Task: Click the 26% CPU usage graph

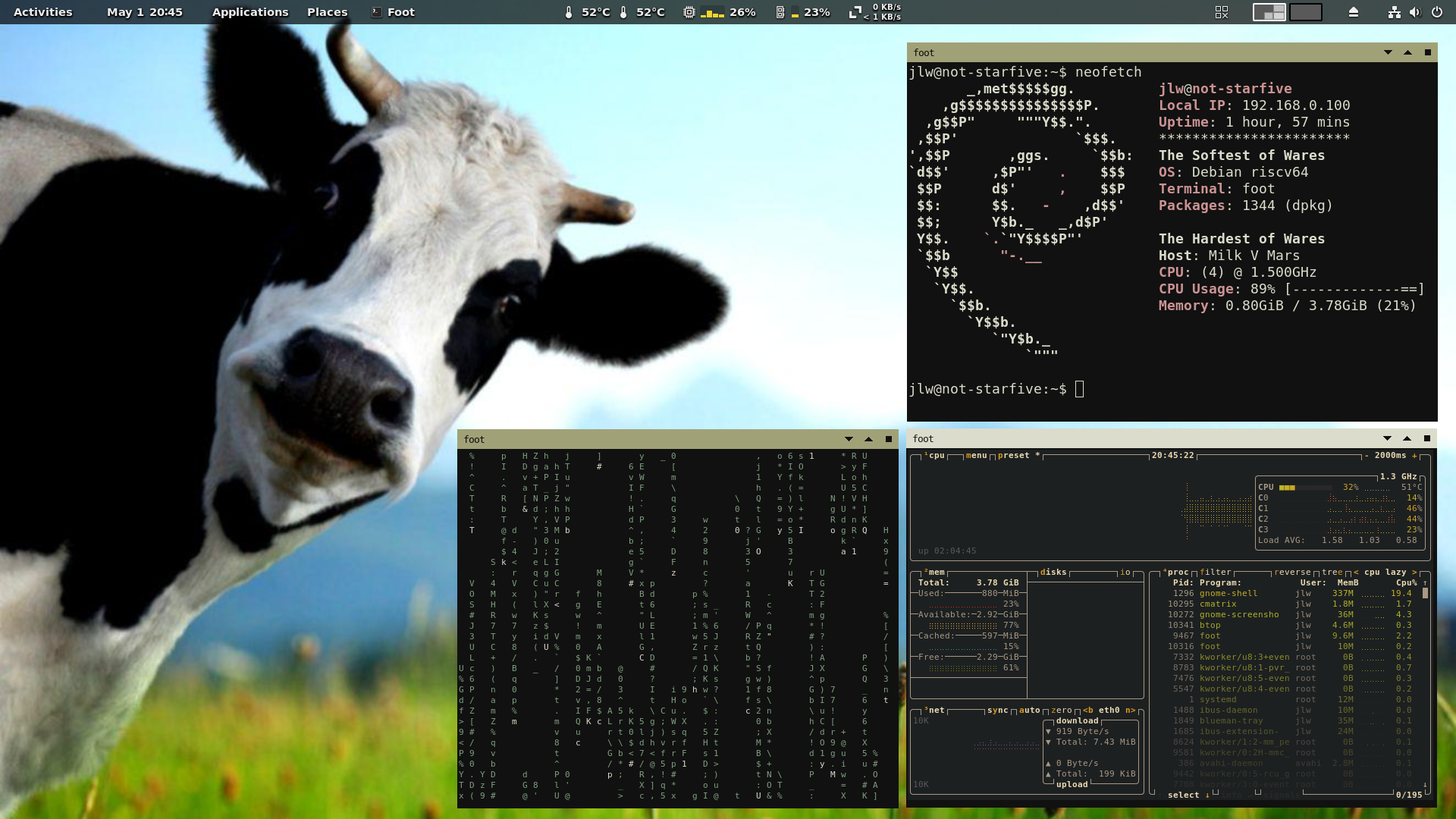Action: point(712,13)
